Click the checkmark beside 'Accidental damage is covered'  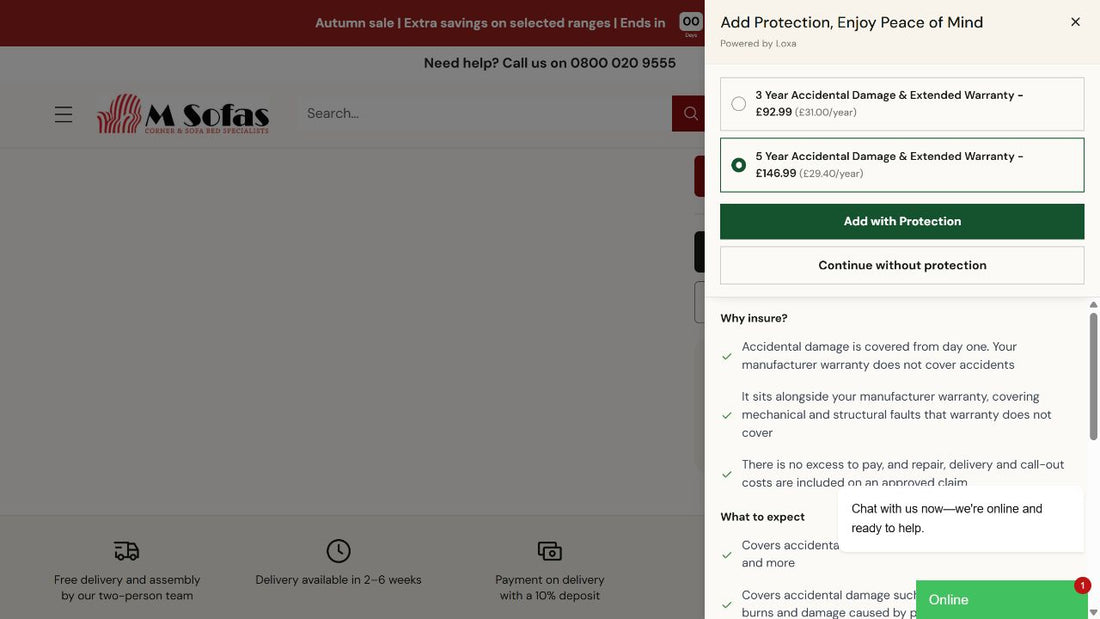pos(727,357)
